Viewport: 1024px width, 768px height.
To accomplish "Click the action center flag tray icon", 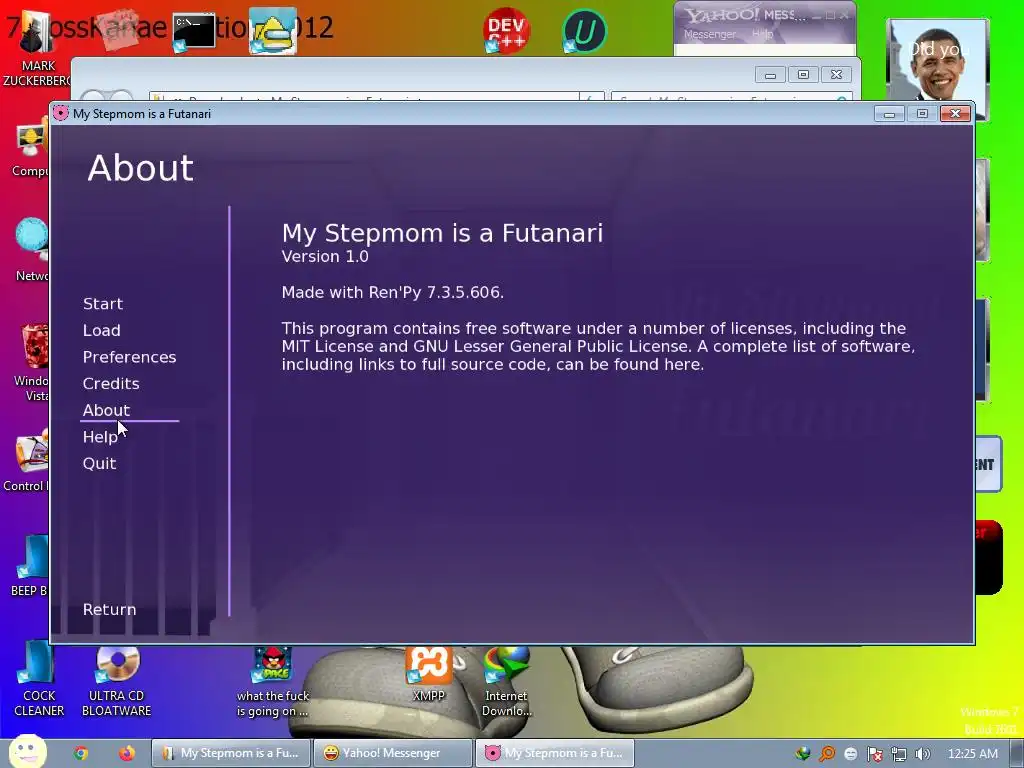I will [x=874, y=754].
